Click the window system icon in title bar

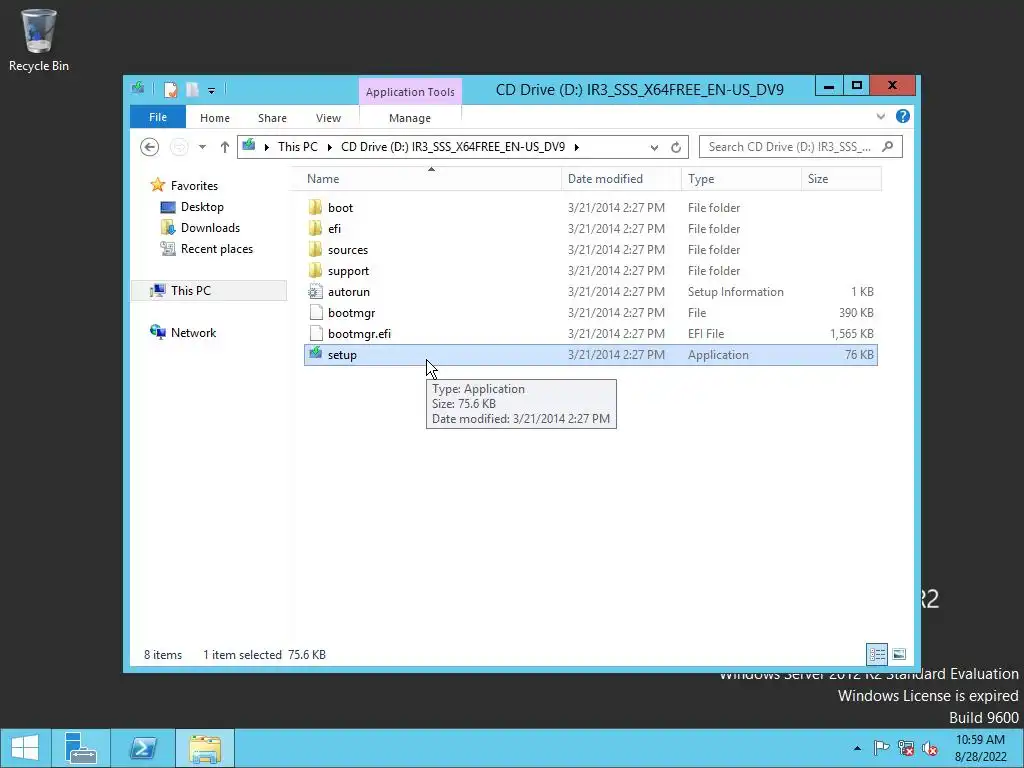point(138,88)
